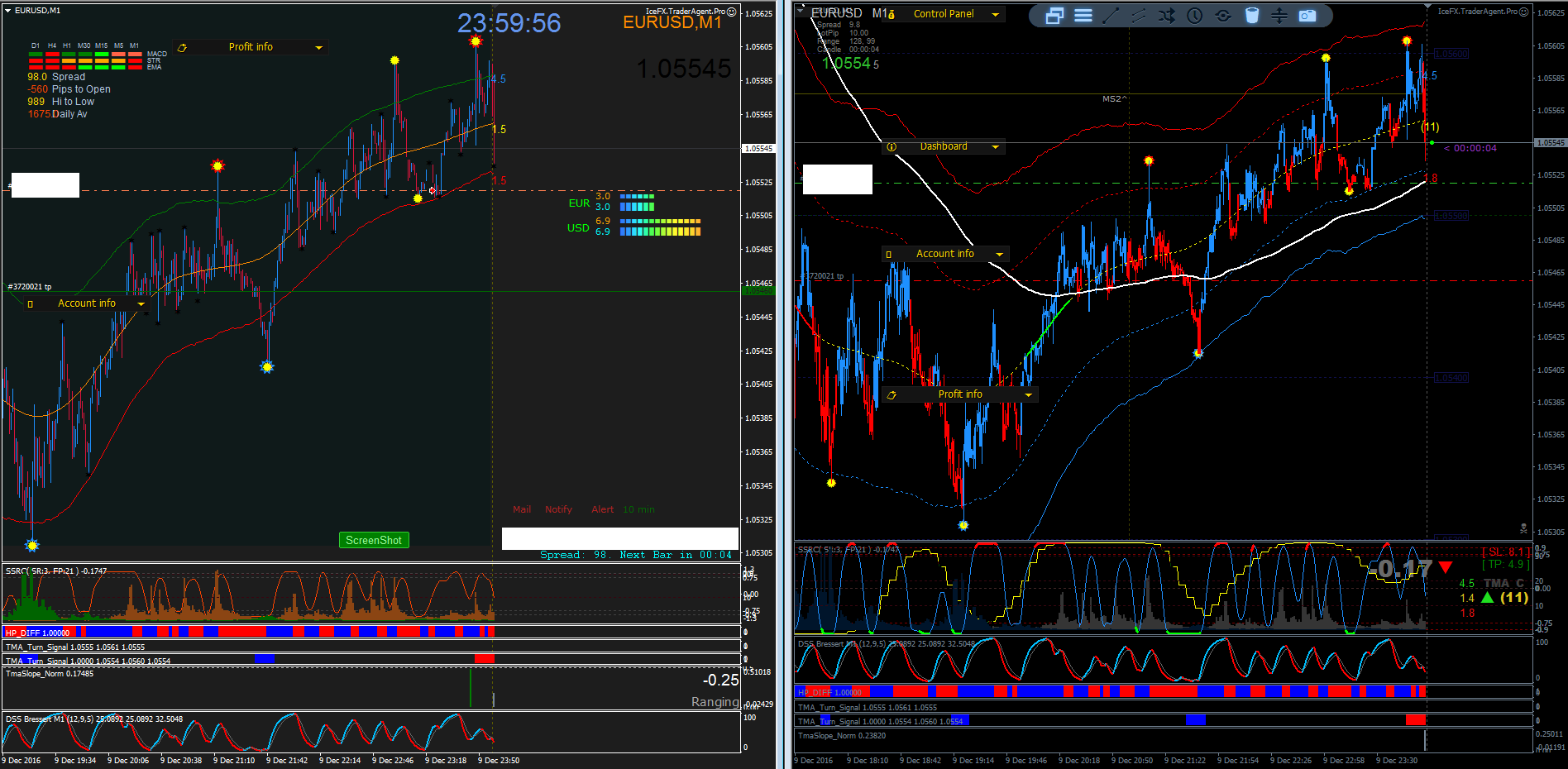Click the square icon on left Account info
The height and width of the screenshot is (769, 1568).
point(31,304)
